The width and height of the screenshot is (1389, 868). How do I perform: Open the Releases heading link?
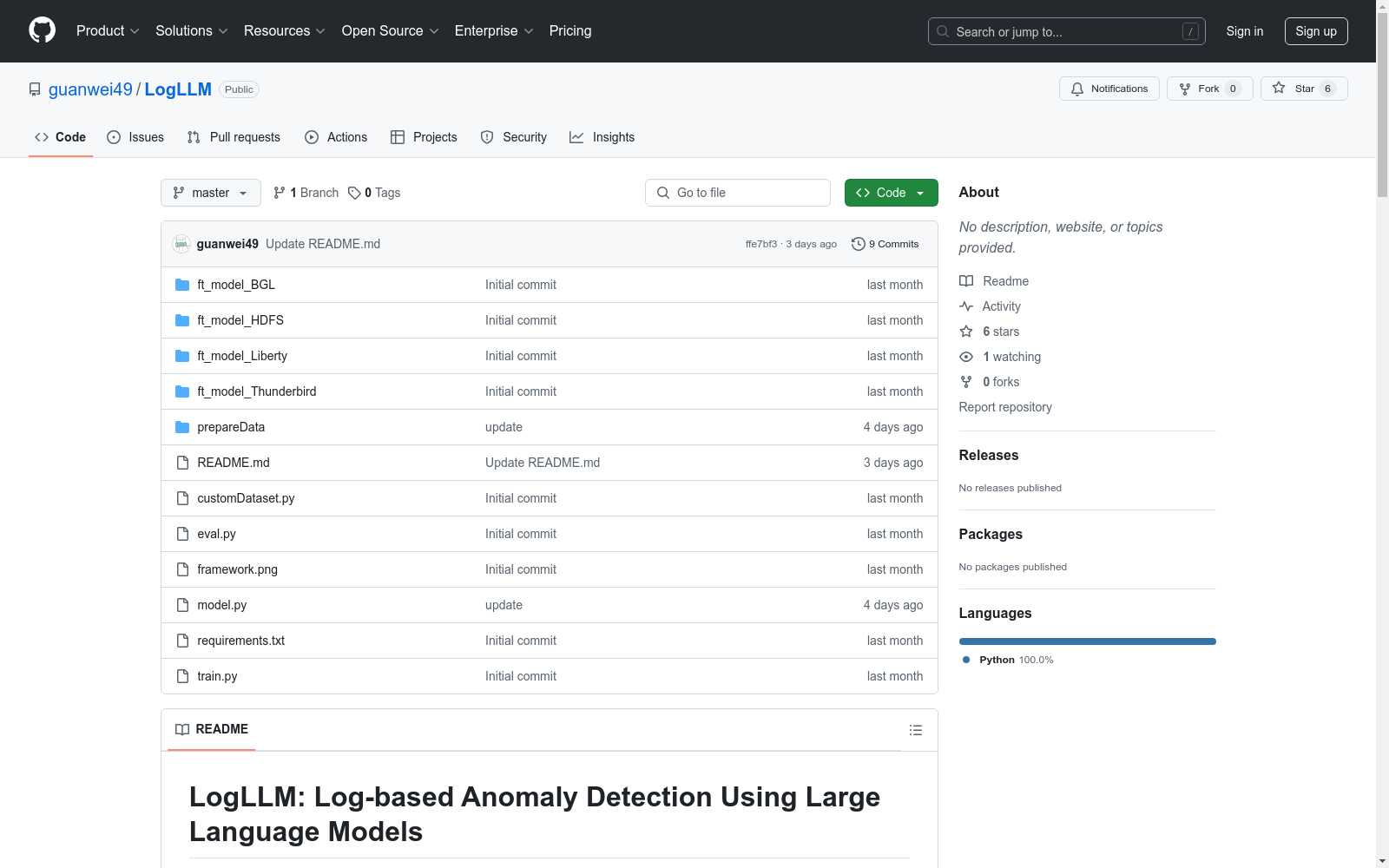point(989,455)
